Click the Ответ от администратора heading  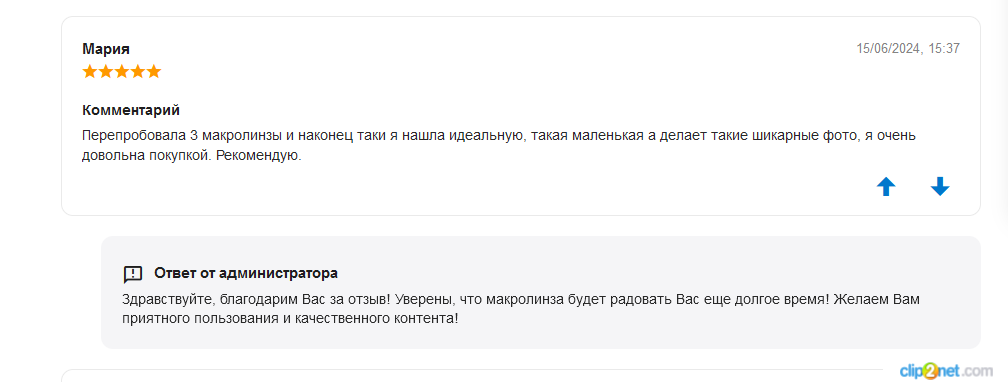(246, 273)
